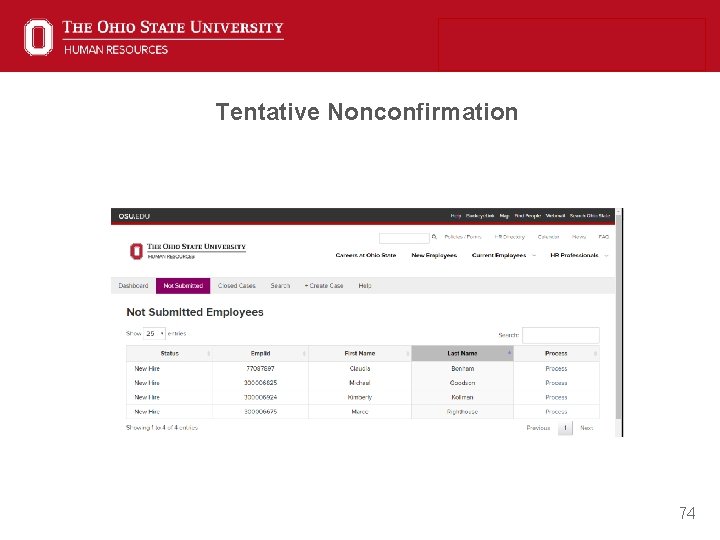Click the Previous pagination button
The image size is (720, 540).
point(538,428)
